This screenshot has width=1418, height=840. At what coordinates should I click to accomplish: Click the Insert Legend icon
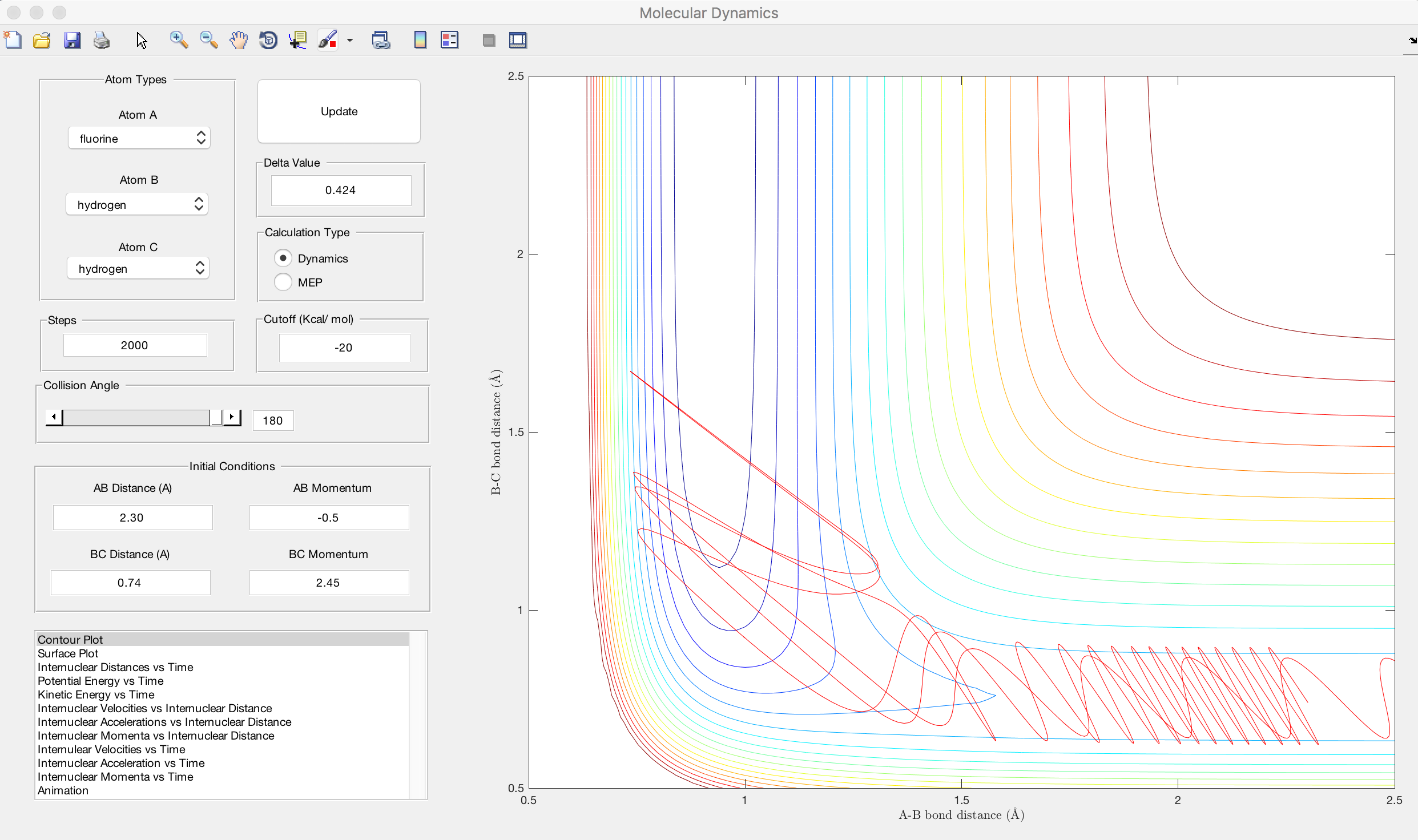tap(450, 40)
